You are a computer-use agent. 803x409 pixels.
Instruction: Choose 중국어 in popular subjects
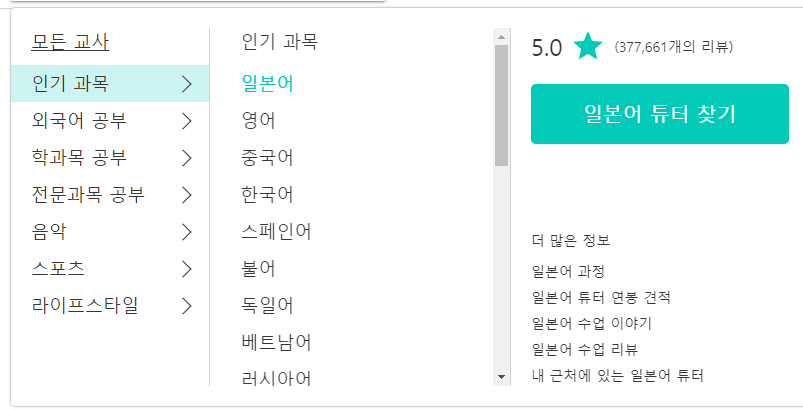click(265, 157)
